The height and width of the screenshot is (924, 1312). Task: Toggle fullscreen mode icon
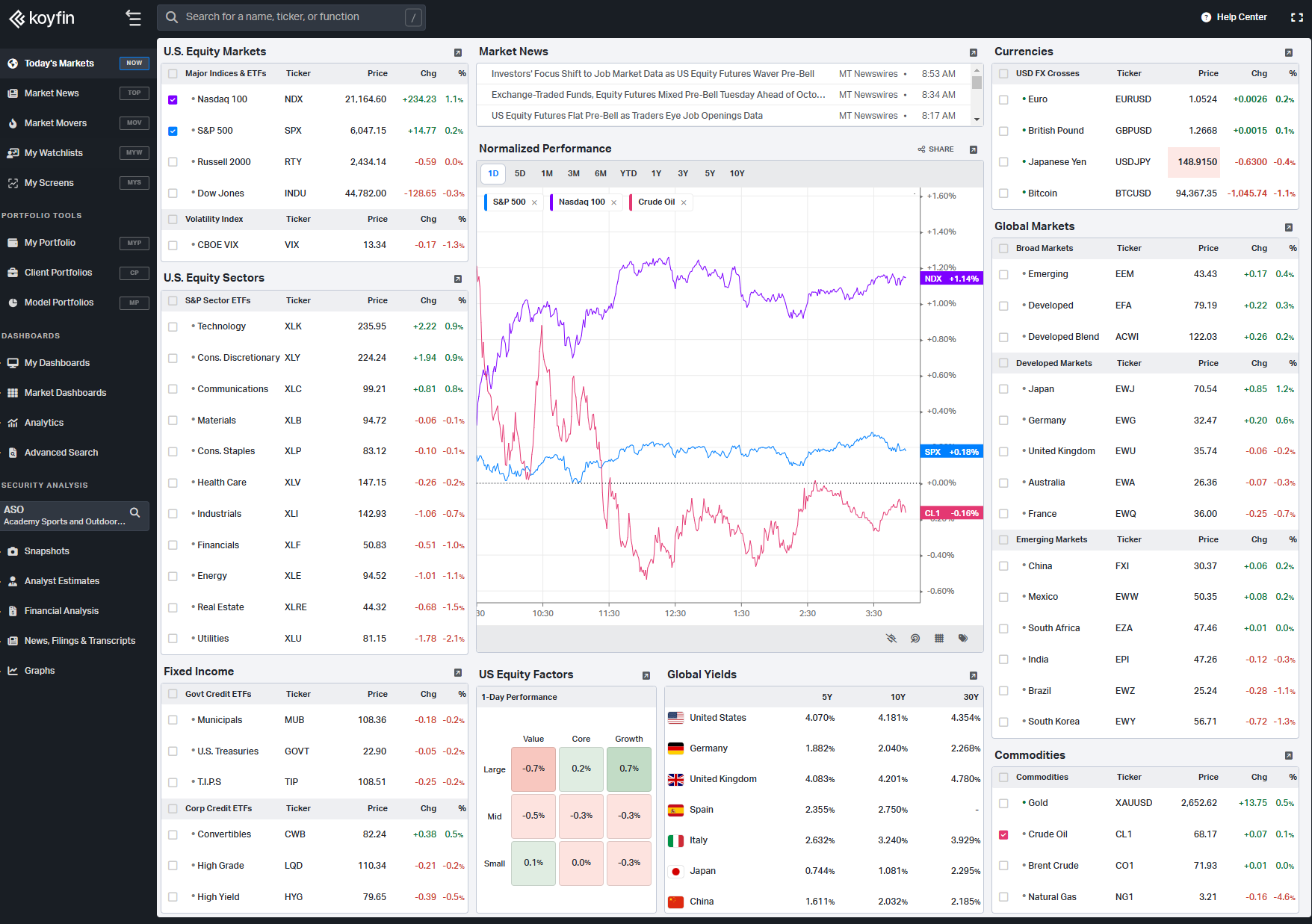[x=1297, y=17]
